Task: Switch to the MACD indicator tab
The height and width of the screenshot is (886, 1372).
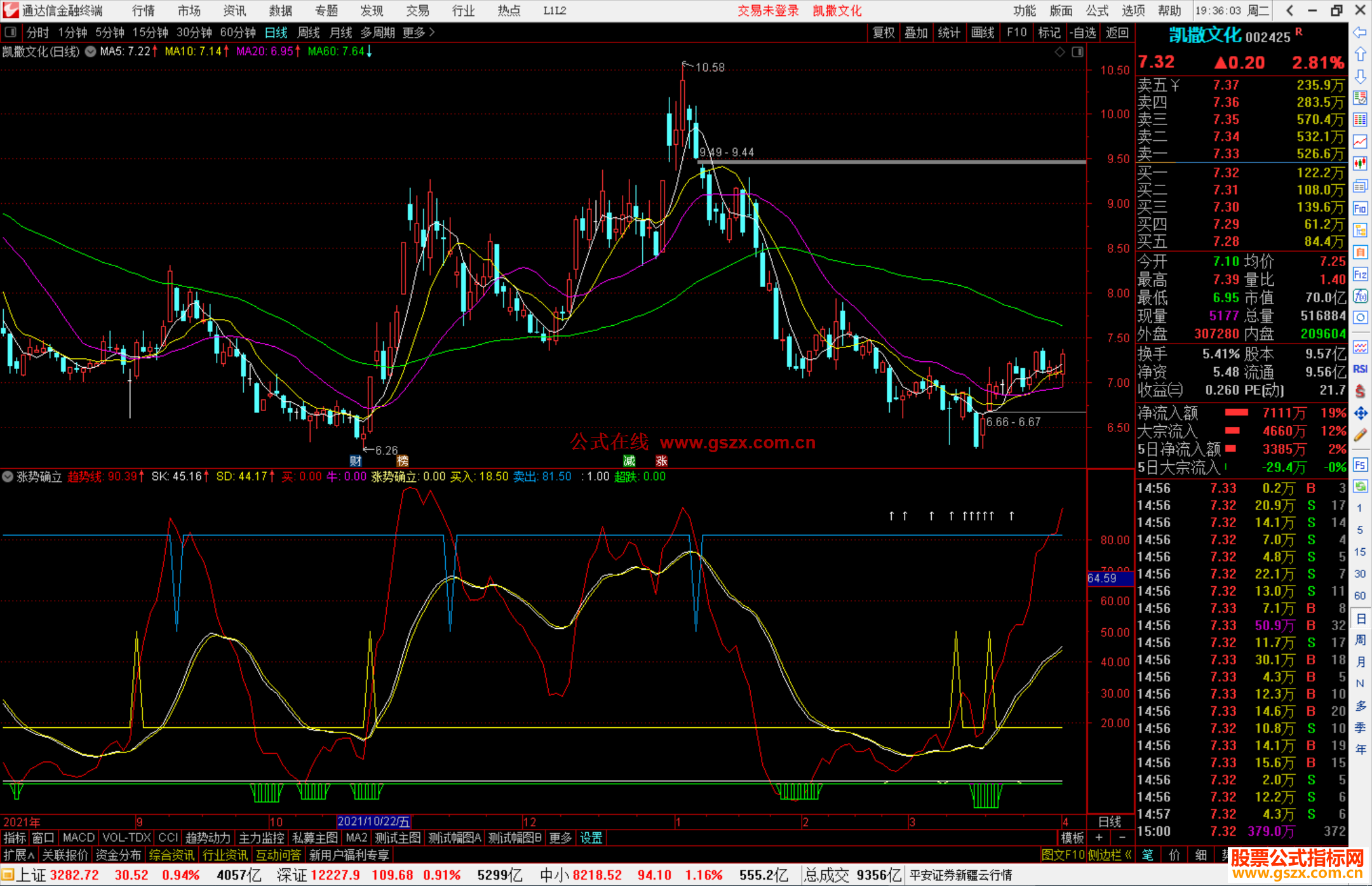Action: 79,838
